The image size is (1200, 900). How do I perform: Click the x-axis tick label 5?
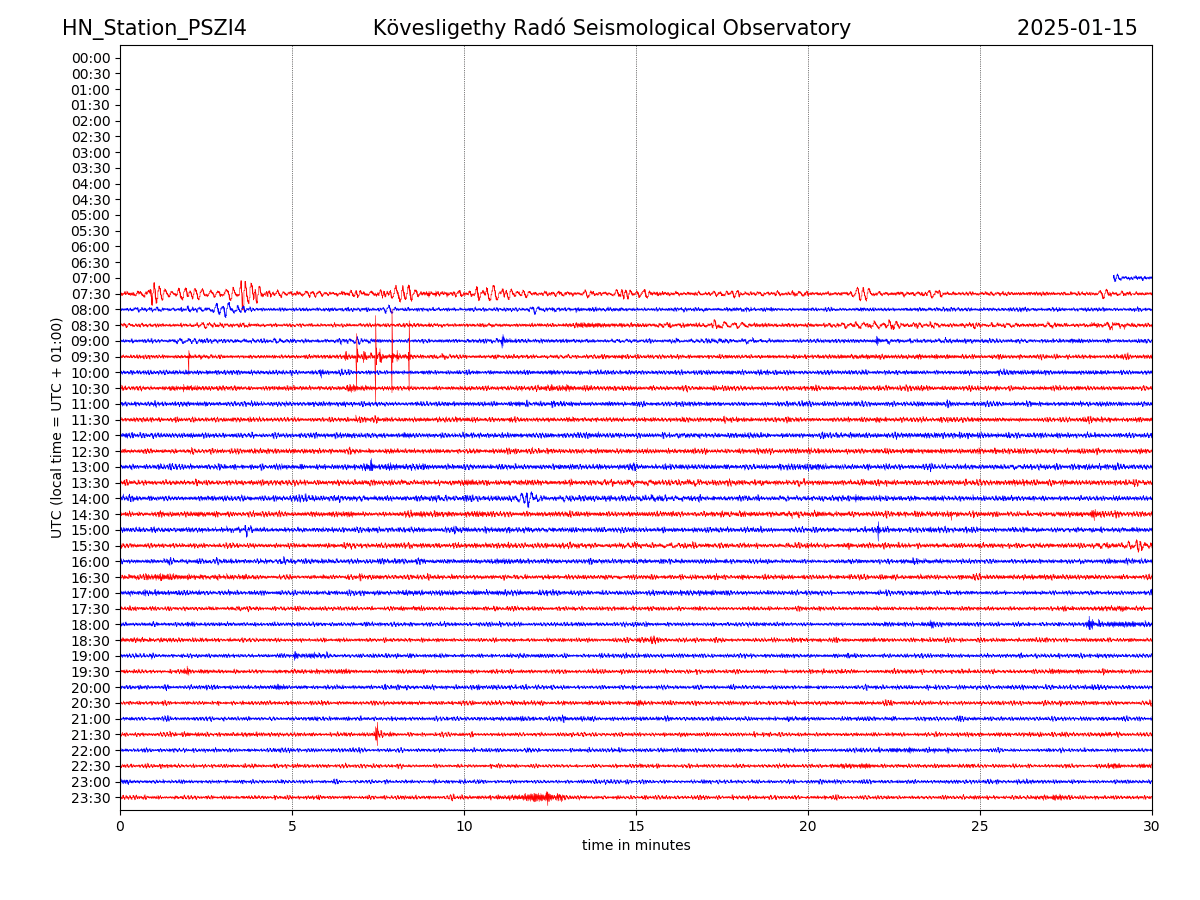coord(292,827)
